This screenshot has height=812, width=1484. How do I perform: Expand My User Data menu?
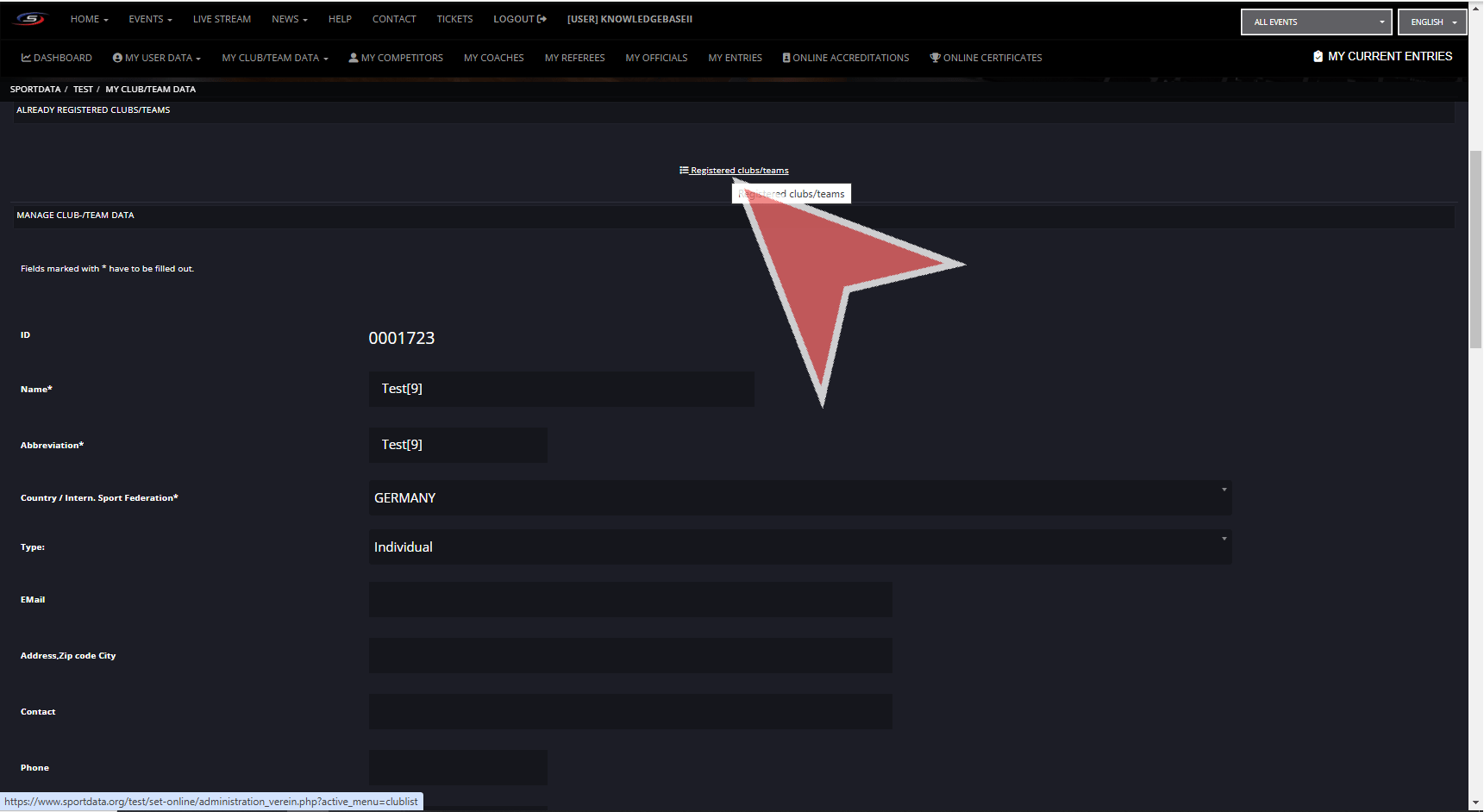(x=157, y=58)
